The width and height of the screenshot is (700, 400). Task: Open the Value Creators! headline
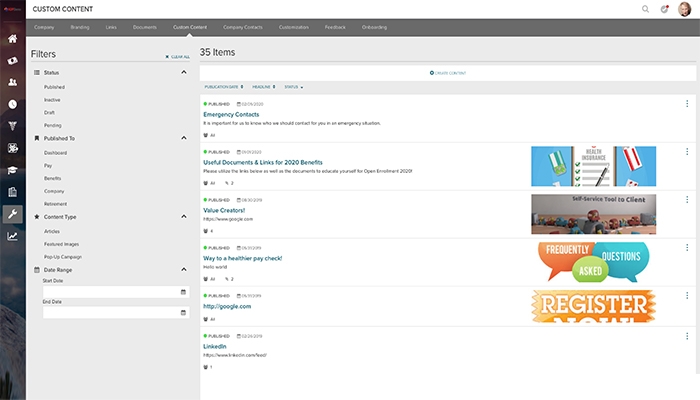pos(224,210)
